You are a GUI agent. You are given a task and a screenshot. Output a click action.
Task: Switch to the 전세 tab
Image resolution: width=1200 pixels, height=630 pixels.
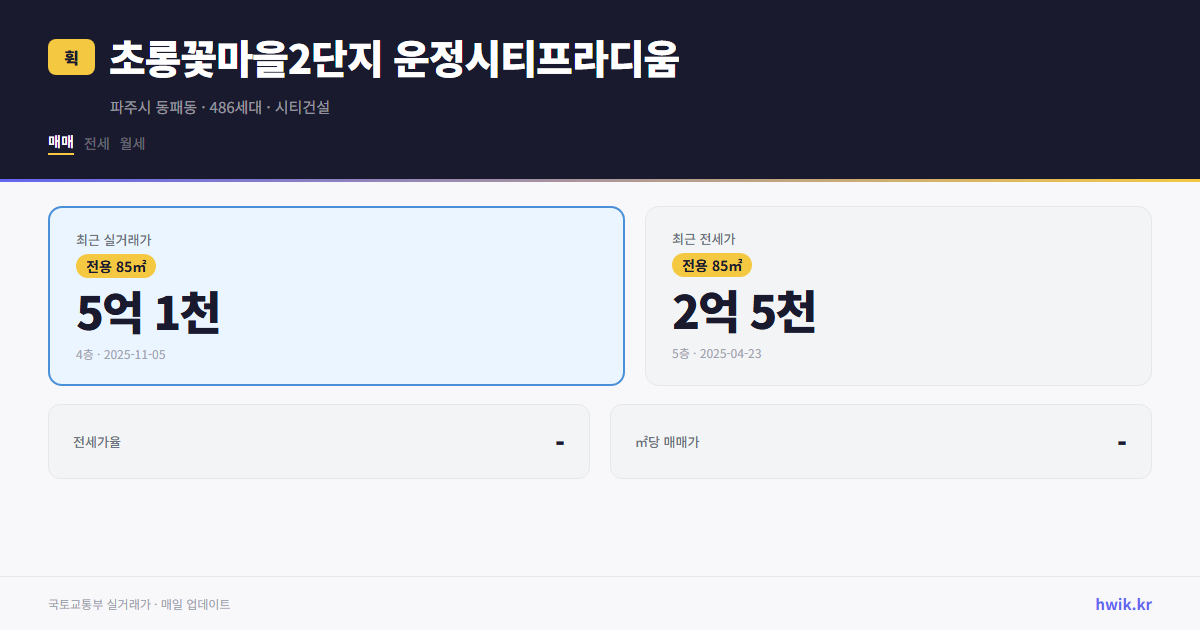96,143
